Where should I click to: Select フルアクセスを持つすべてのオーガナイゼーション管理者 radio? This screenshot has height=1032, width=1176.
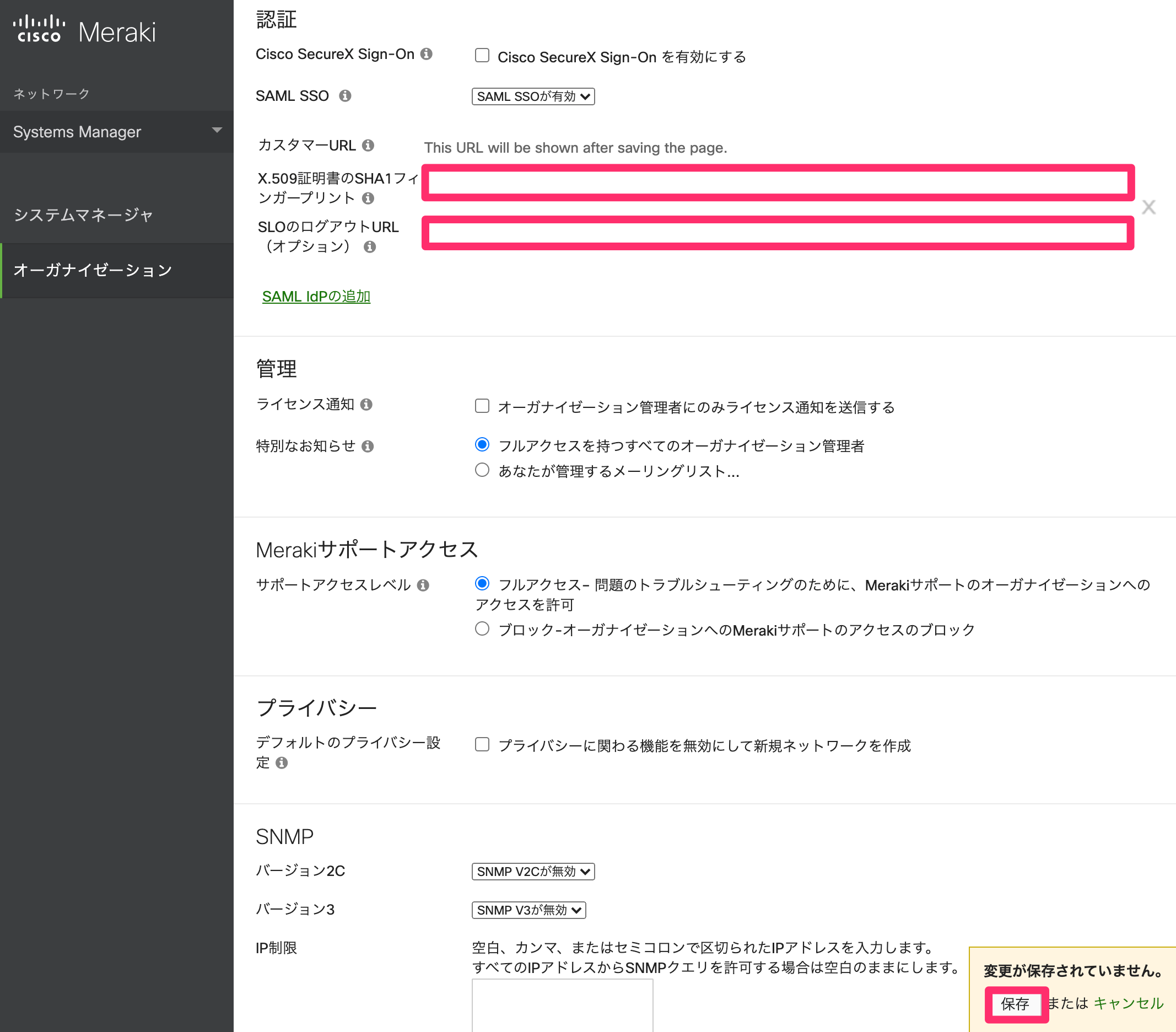pos(482,445)
